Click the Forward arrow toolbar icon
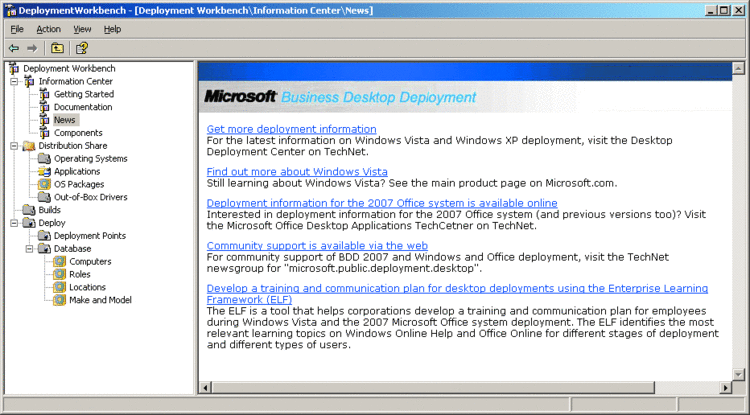This screenshot has width=750, height=415. click(x=32, y=48)
